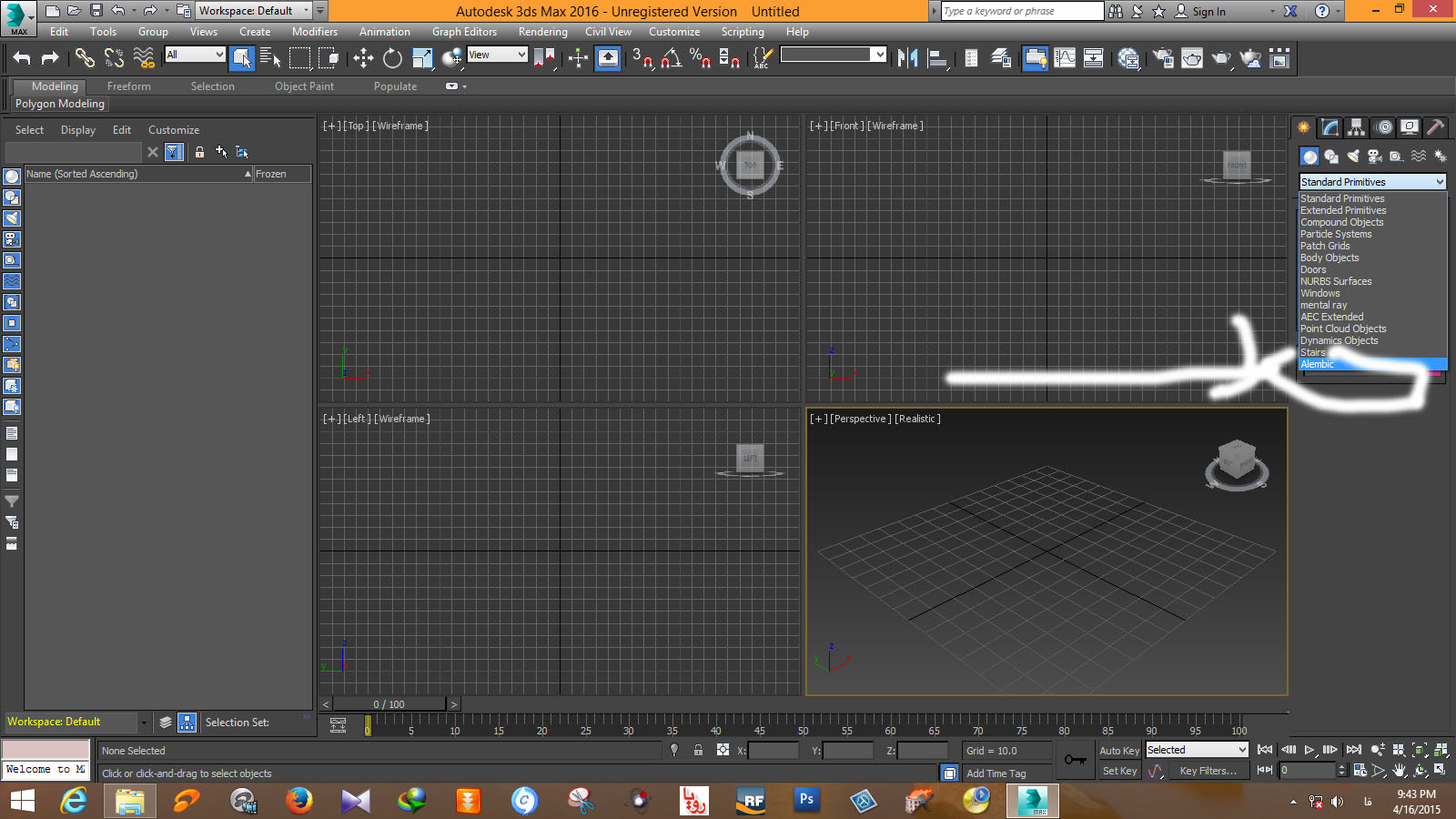Viewport: 1456px width, 819px height.
Task: Click the time slider left arrow
Action: pyautogui.click(x=326, y=704)
